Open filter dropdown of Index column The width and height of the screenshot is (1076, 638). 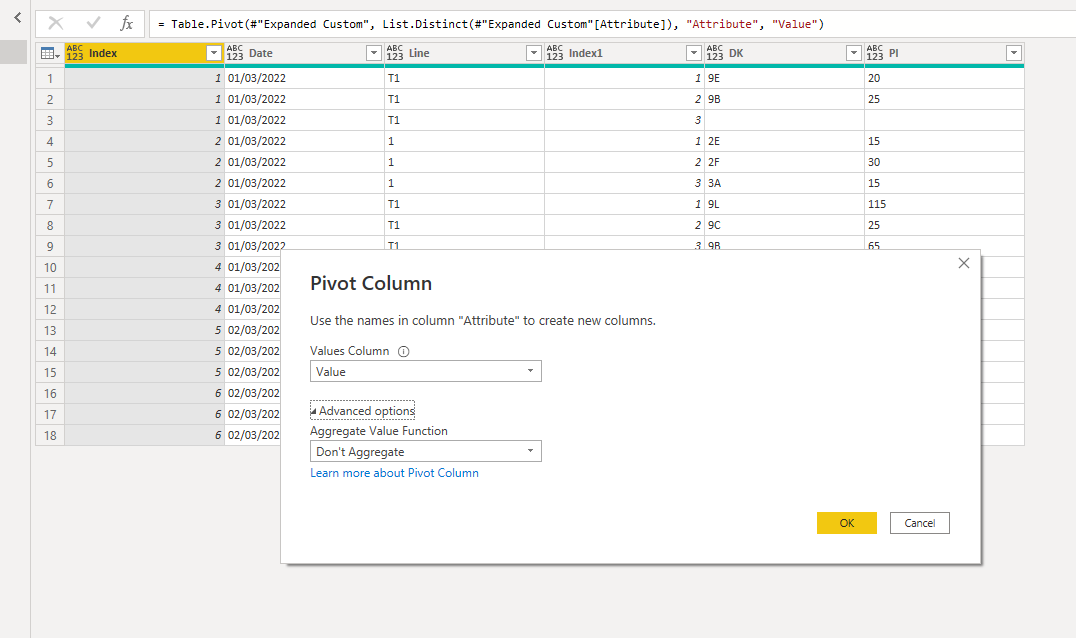pos(213,53)
